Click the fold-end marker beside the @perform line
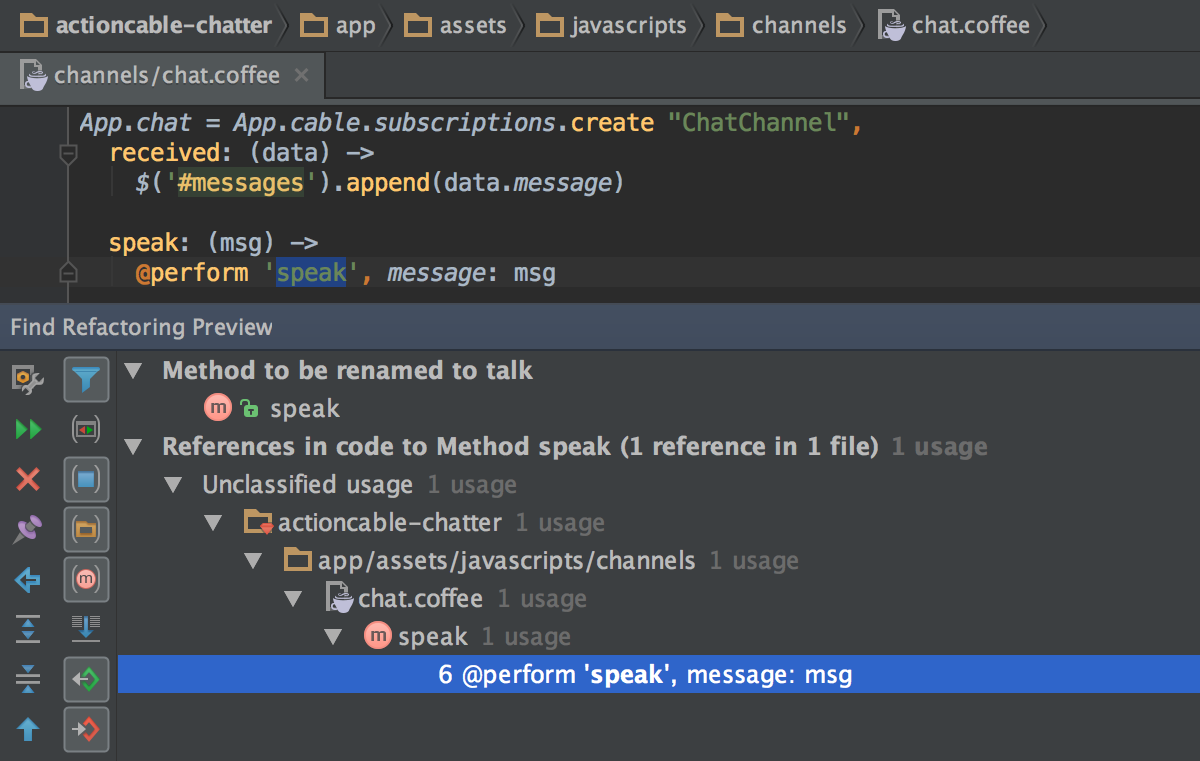 coord(68,272)
